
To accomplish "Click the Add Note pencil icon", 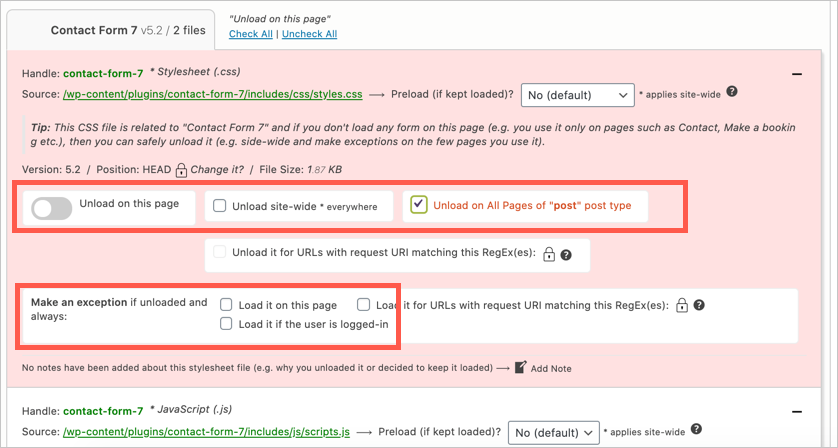I will 520,368.
